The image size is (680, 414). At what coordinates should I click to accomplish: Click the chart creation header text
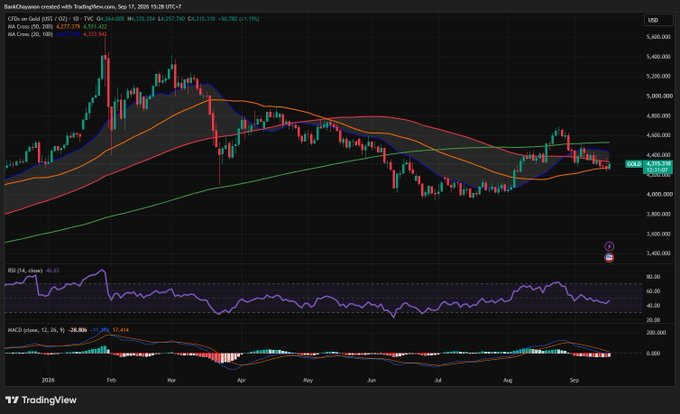click(93, 7)
